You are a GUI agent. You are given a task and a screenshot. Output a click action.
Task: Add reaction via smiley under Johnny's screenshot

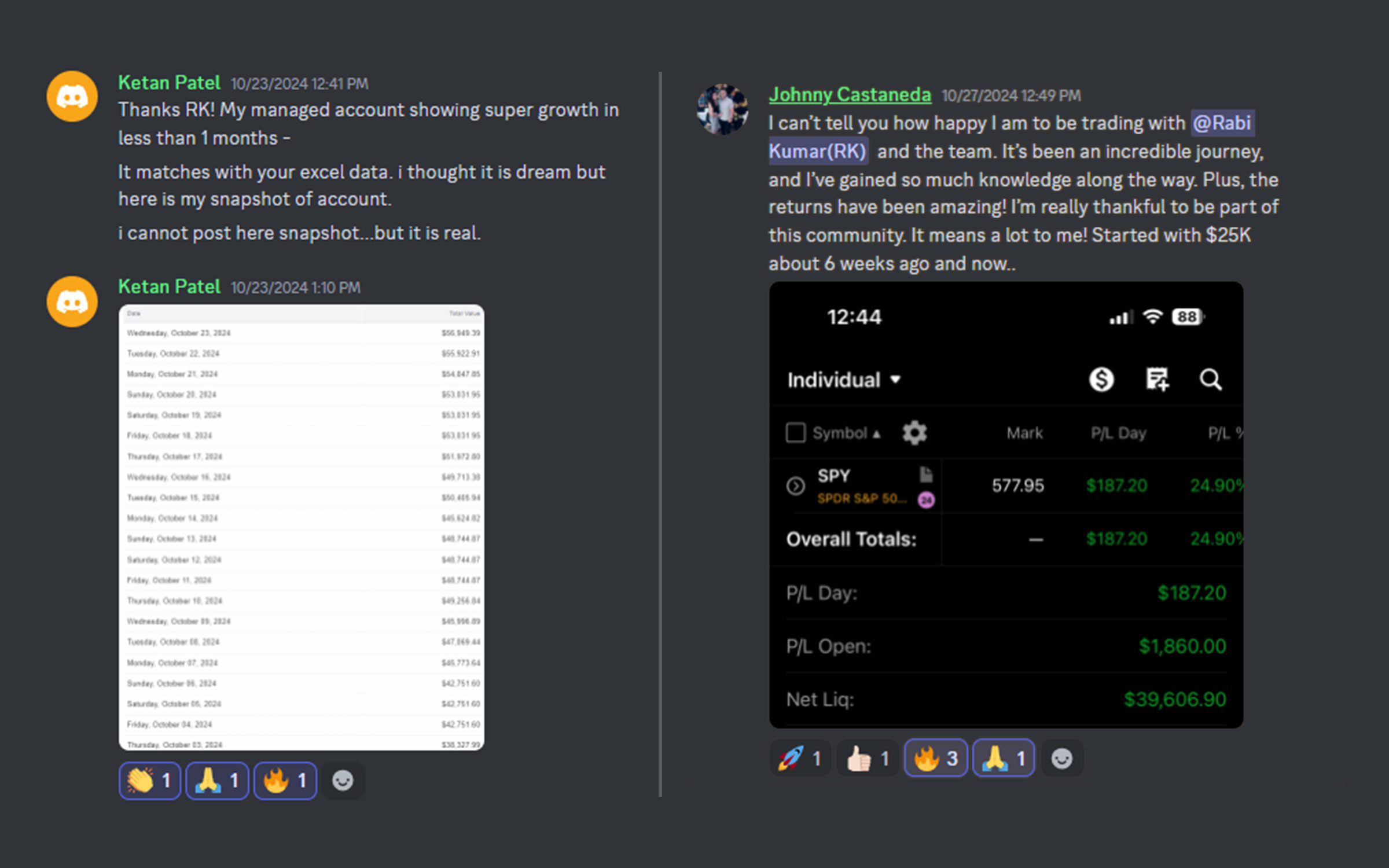coord(1061,758)
